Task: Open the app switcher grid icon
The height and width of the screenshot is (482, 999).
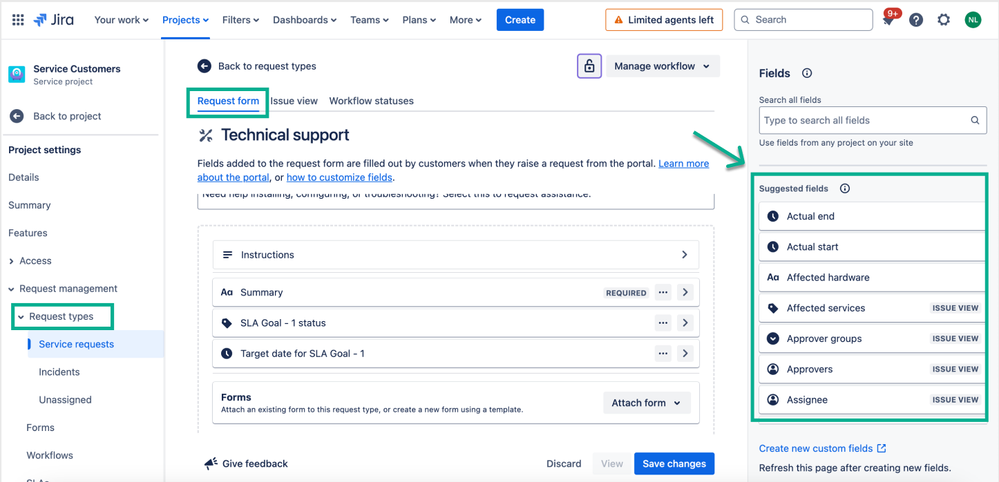Action: pos(18,20)
